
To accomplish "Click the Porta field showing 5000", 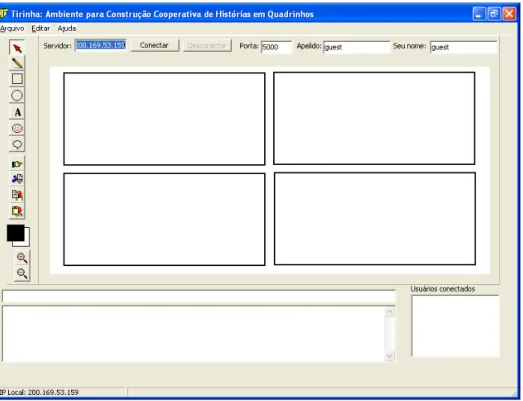I will point(276,47).
